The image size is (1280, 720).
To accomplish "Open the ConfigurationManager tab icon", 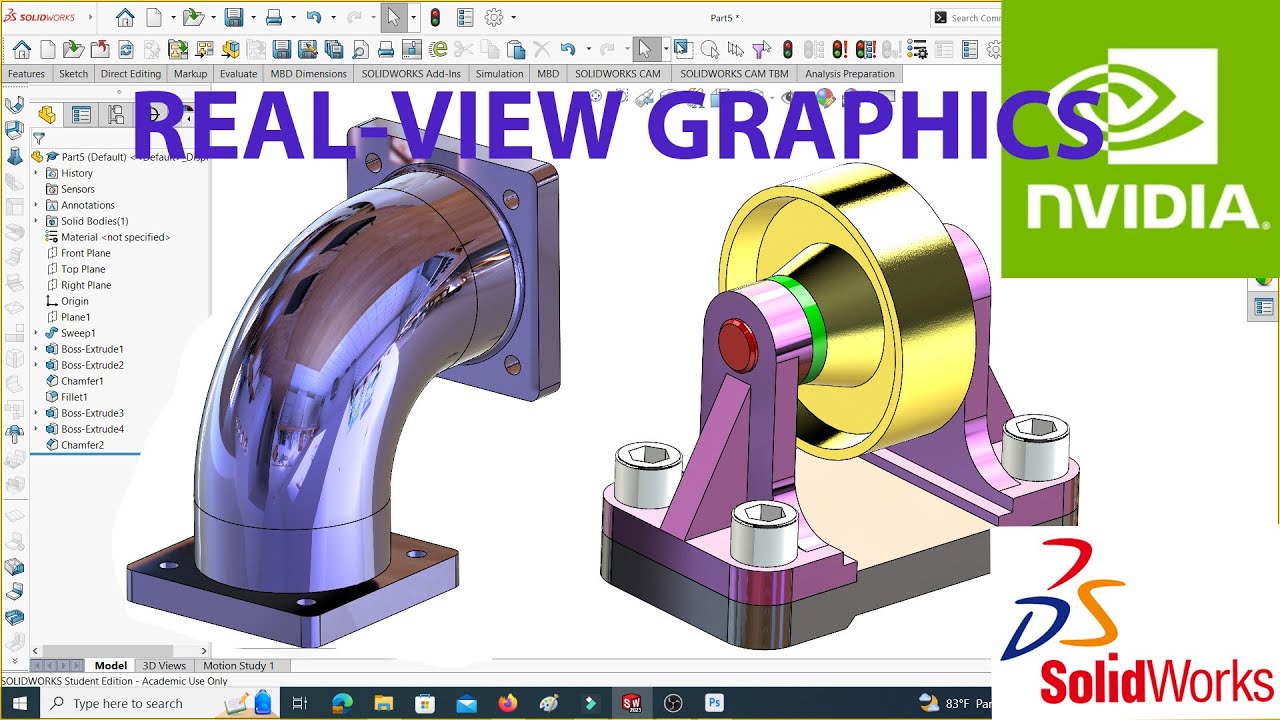I will 116,115.
